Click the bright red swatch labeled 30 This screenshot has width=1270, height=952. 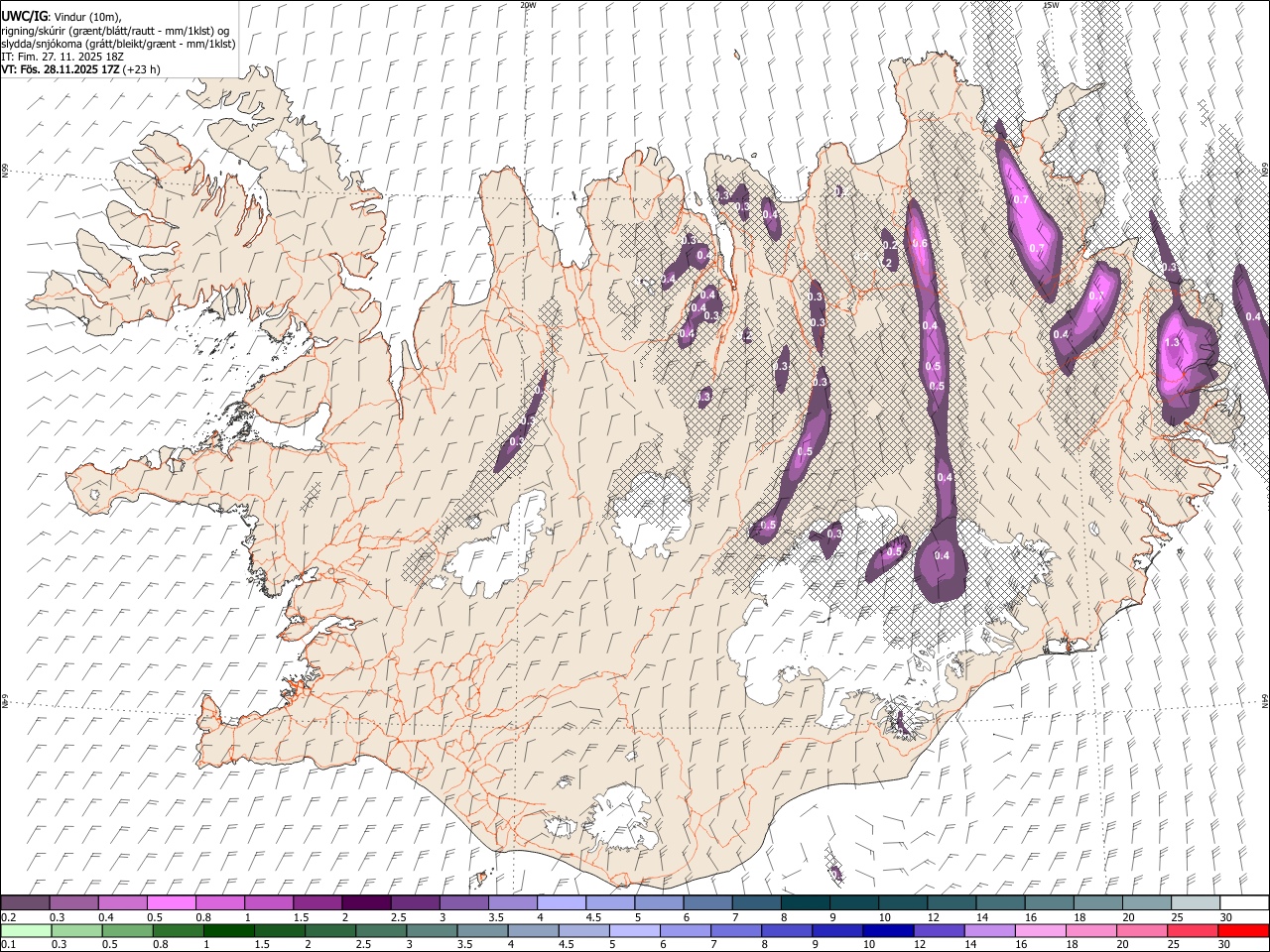1244,930
